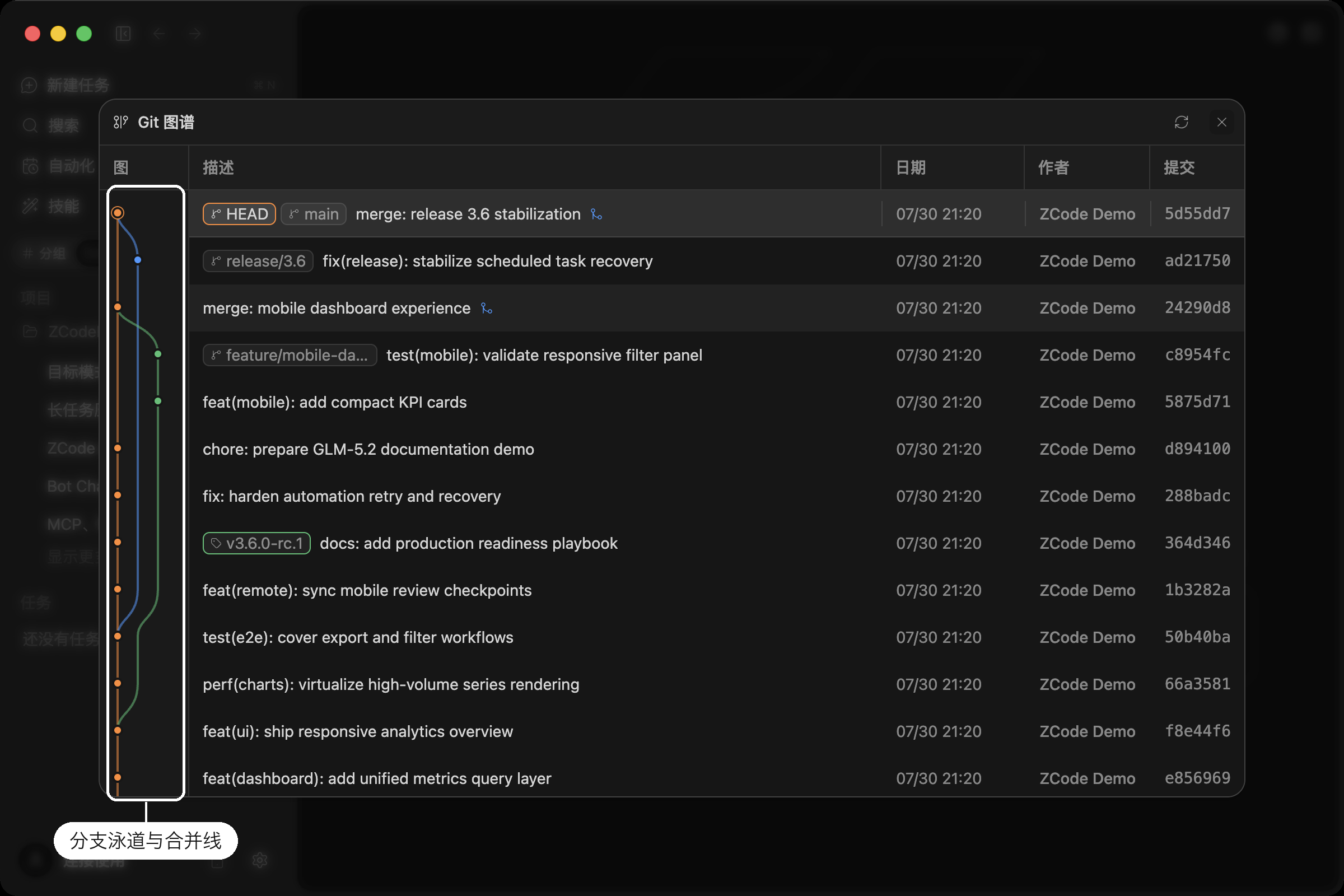Select the HEAD branch badge
The height and width of the screenshot is (896, 1344).
click(240, 214)
